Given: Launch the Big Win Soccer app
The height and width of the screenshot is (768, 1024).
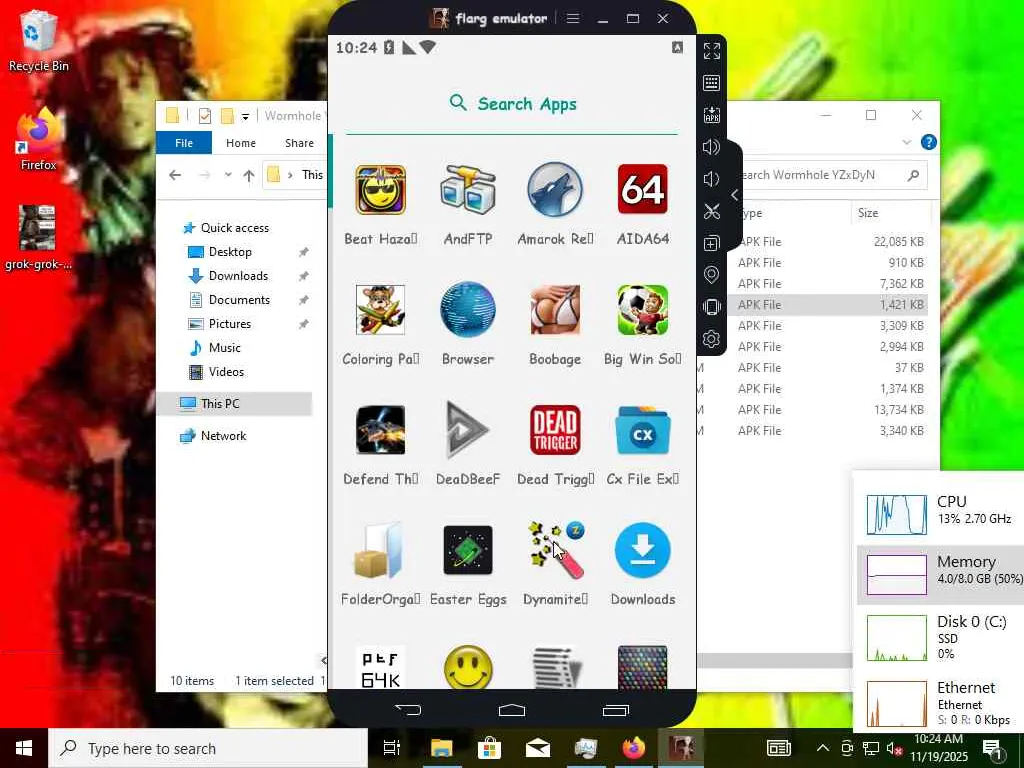Looking at the screenshot, I should click(643, 310).
